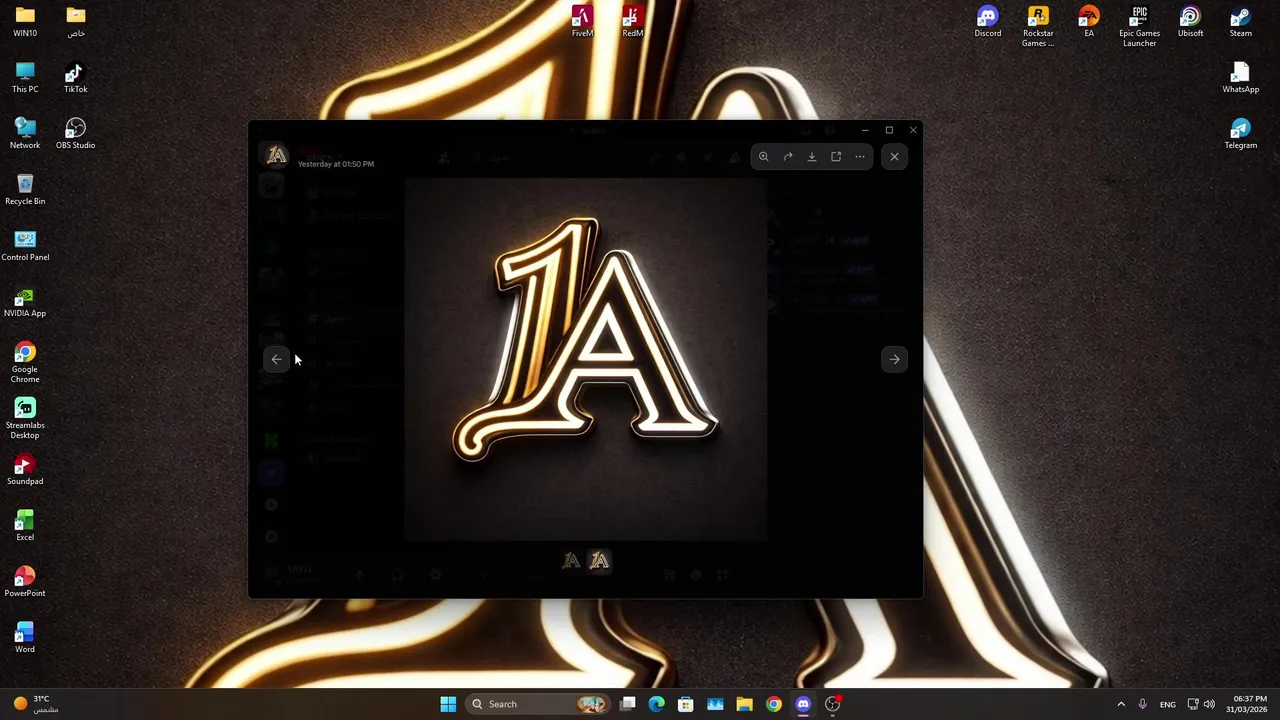The width and height of the screenshot is (1280, 720).
Task: Open OBS Studio from taskbar
Action: click(x=832, y=704)
